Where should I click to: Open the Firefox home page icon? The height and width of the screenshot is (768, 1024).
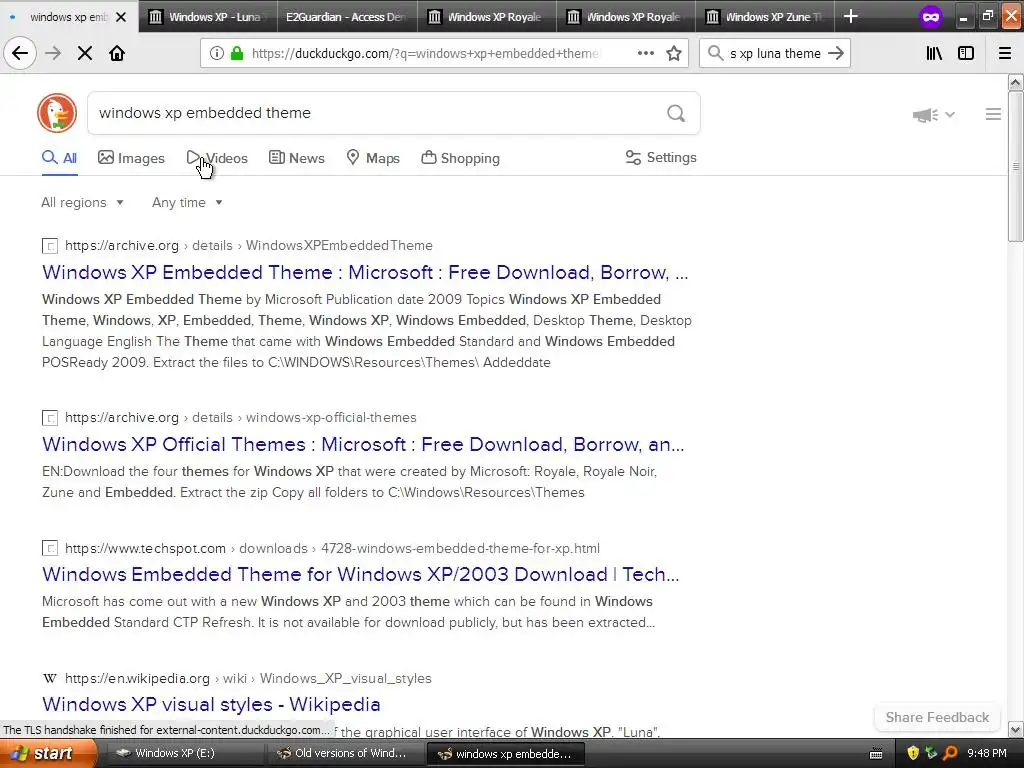click(117, 53)
